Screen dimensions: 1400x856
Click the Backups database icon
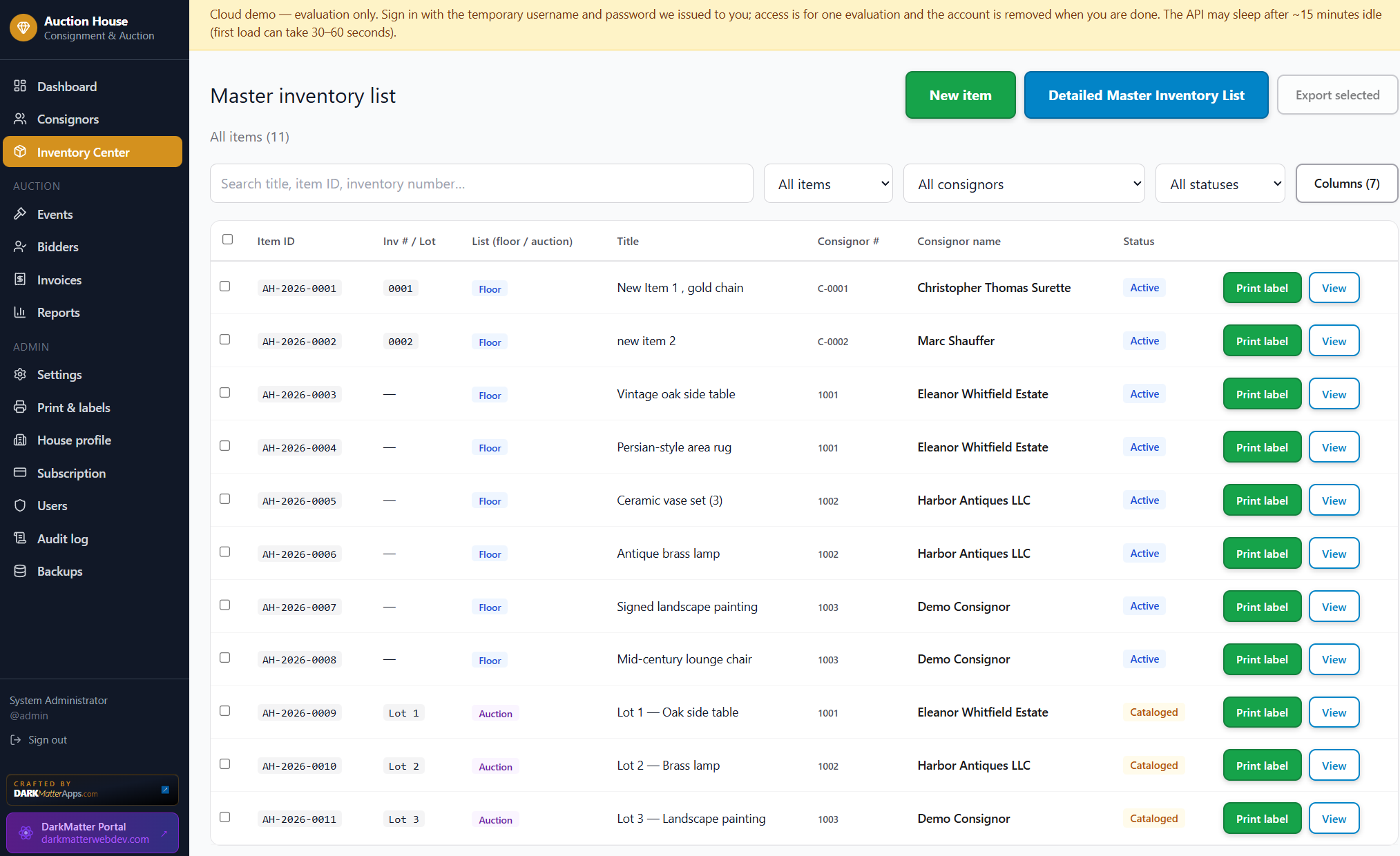point(20,571)
